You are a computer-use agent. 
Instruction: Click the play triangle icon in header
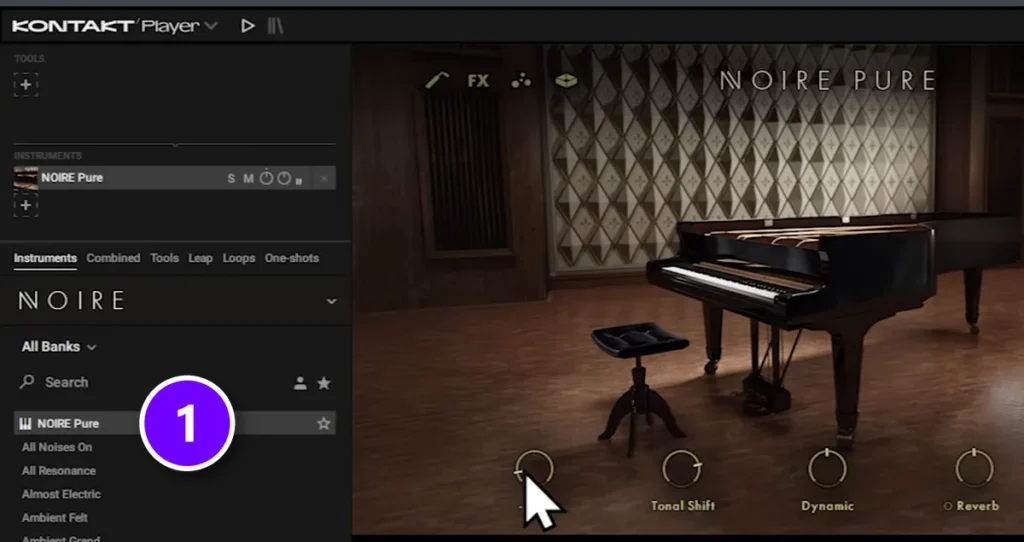[x=248, y=26]
